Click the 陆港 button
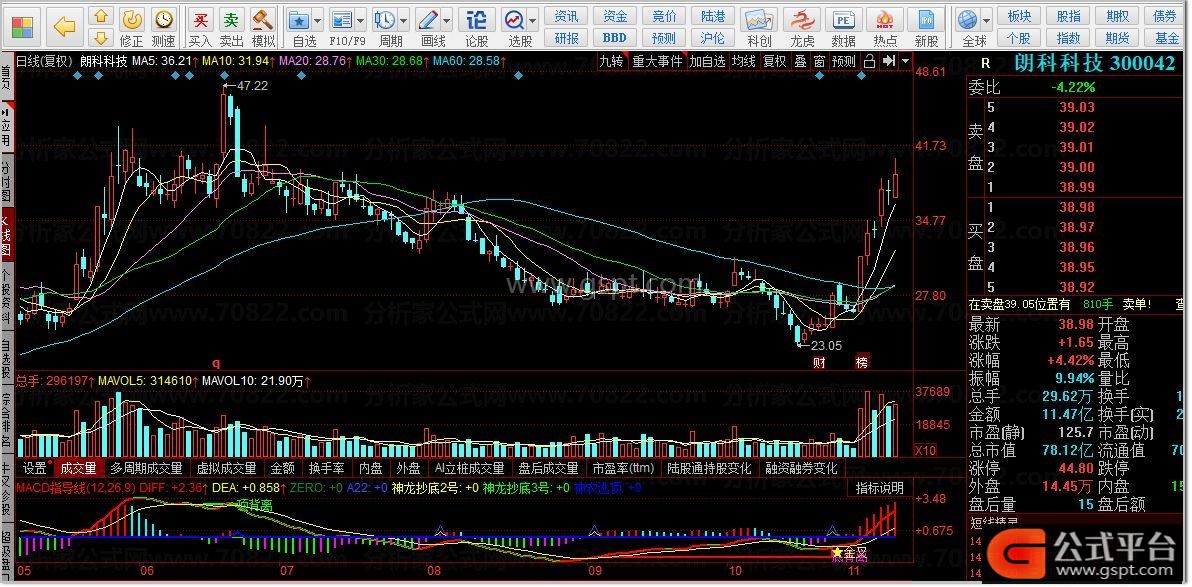The image size is (1192, 587). (x=713, y=16)
